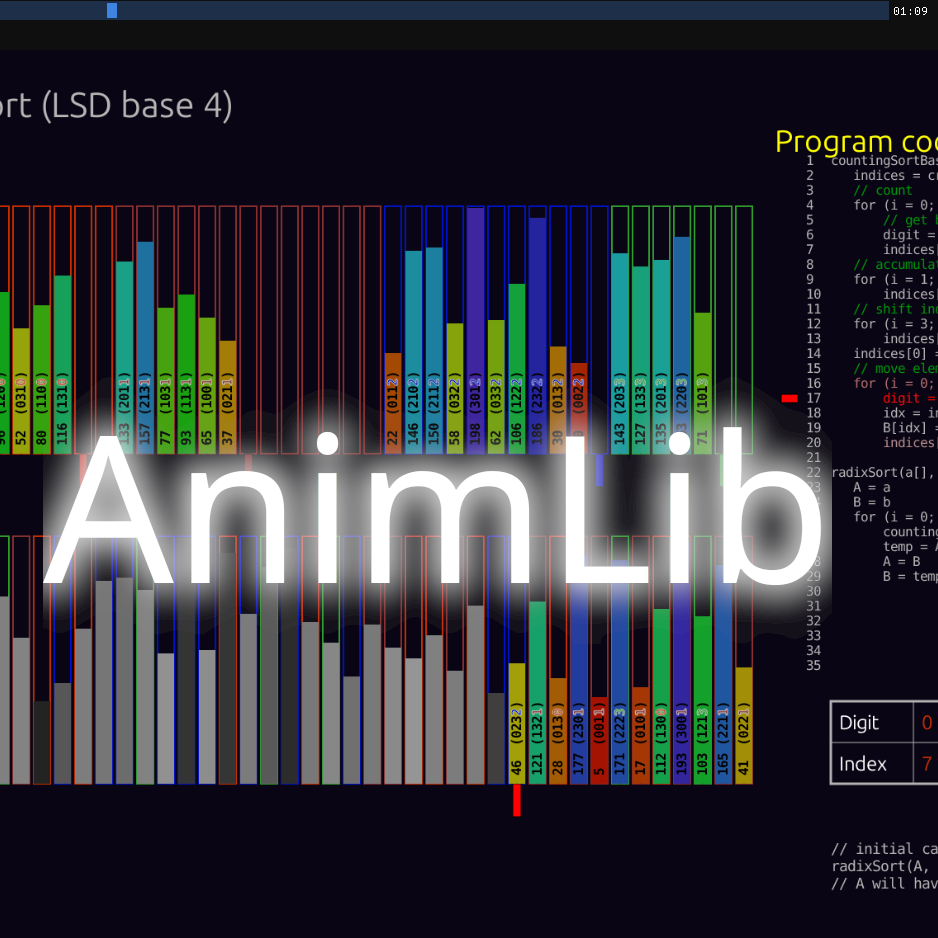Click the Program code heading
Viewport: 938px width, 938px height.
point(856,142)
